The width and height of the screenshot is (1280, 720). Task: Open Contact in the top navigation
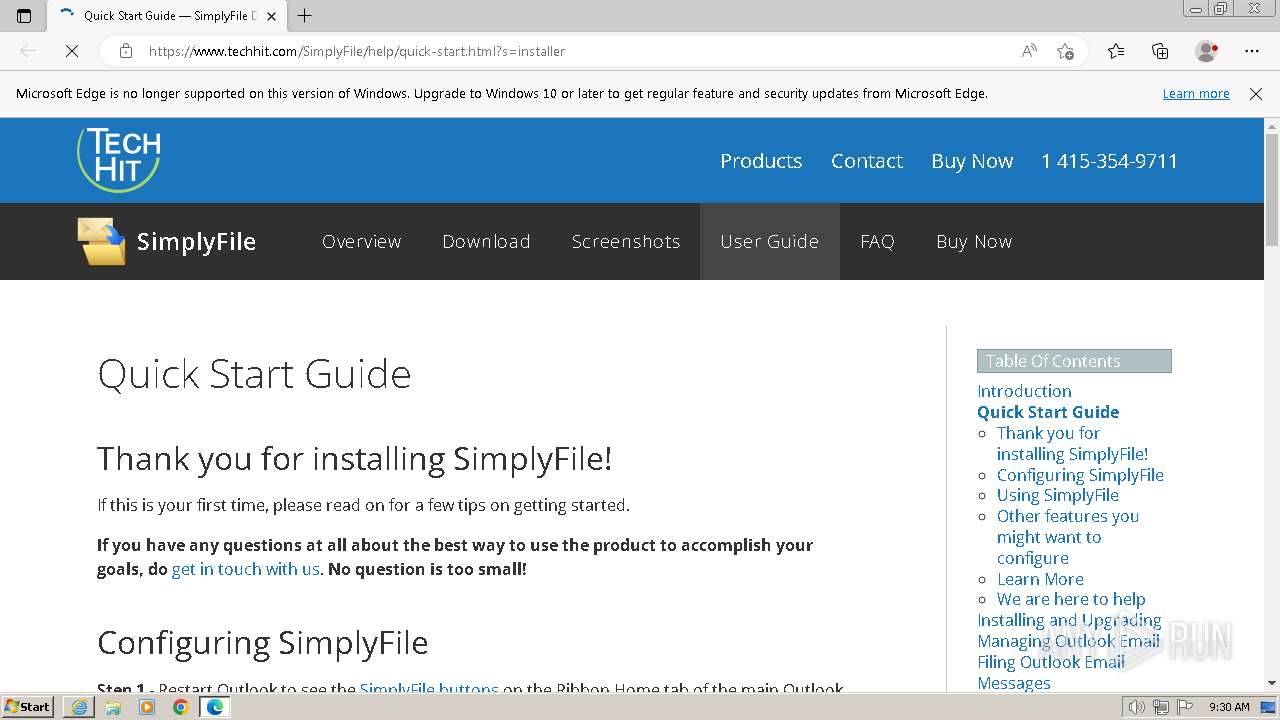[x=867, y=161]
